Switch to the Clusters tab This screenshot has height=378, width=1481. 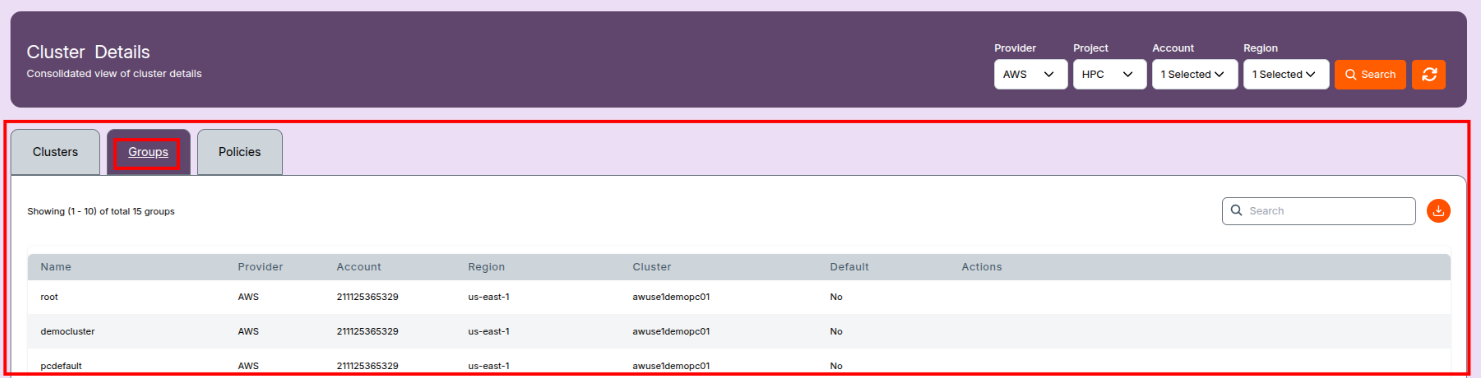[x=55, y=152]
